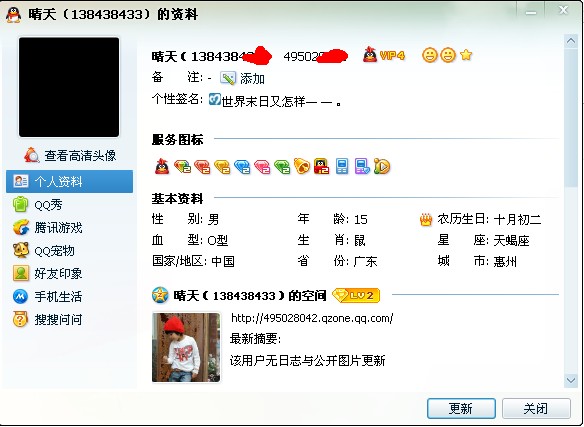Select the 个人资料 tab
Screen dimensions: 584x427
tap(69, 181)
